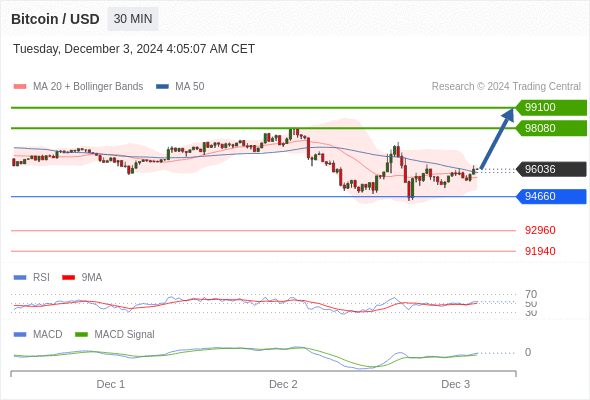Click the blue MACD legend marker

[20, 335]
